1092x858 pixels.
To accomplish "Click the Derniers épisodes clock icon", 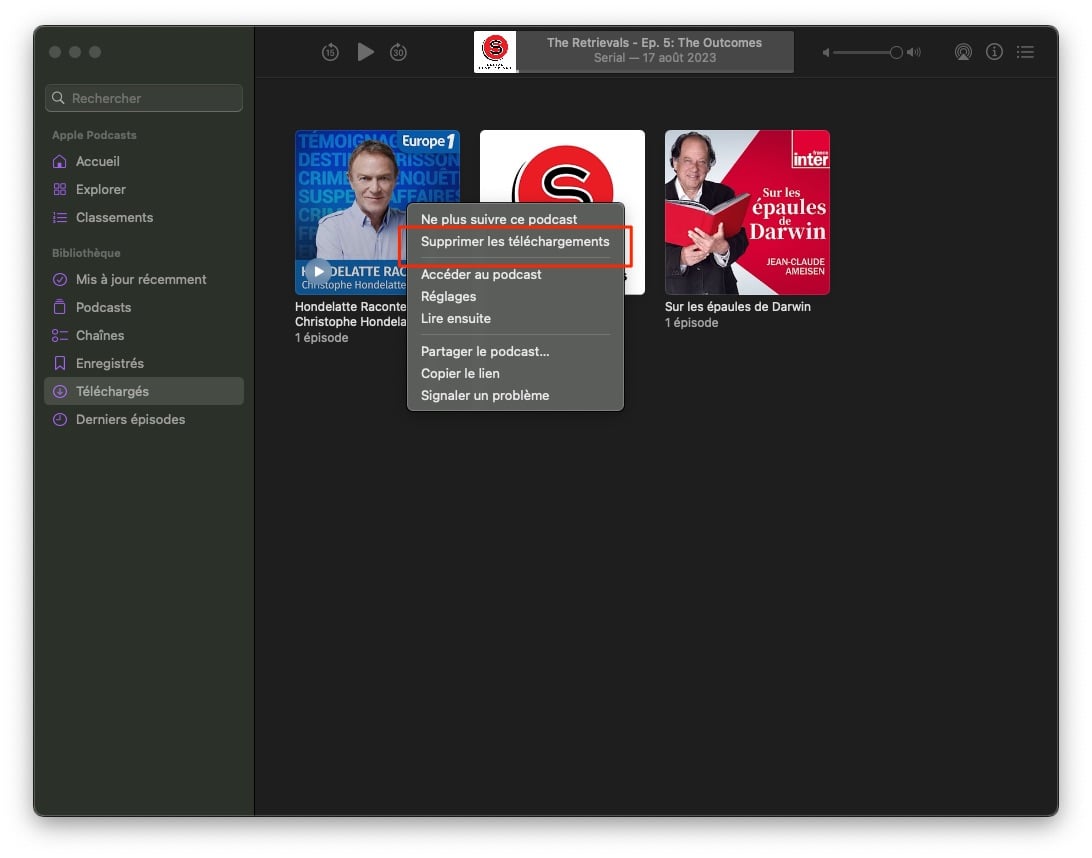I will coord(60,419).
